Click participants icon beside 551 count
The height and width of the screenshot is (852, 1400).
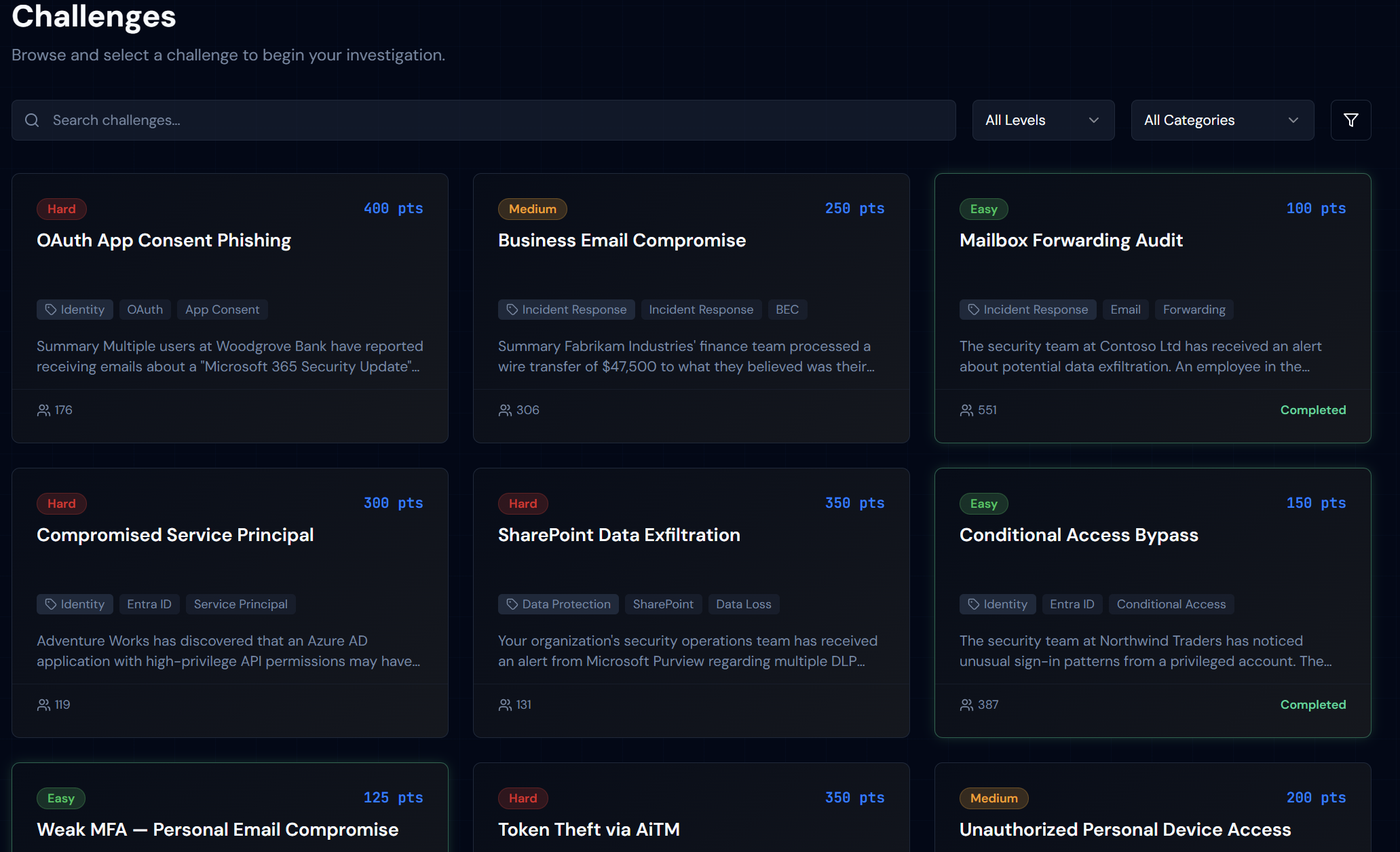(x=966, y=410)
